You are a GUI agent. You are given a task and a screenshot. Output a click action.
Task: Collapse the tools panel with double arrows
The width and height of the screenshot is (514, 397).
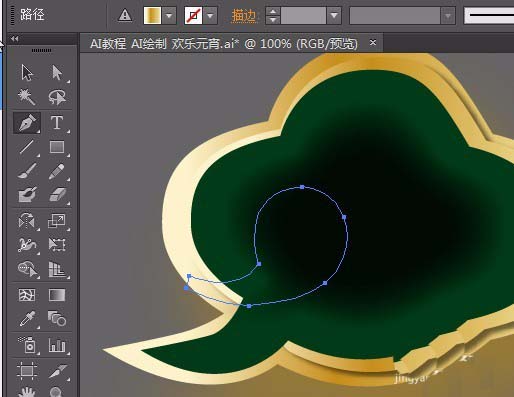pyautogui.click(x=14, y=39)
